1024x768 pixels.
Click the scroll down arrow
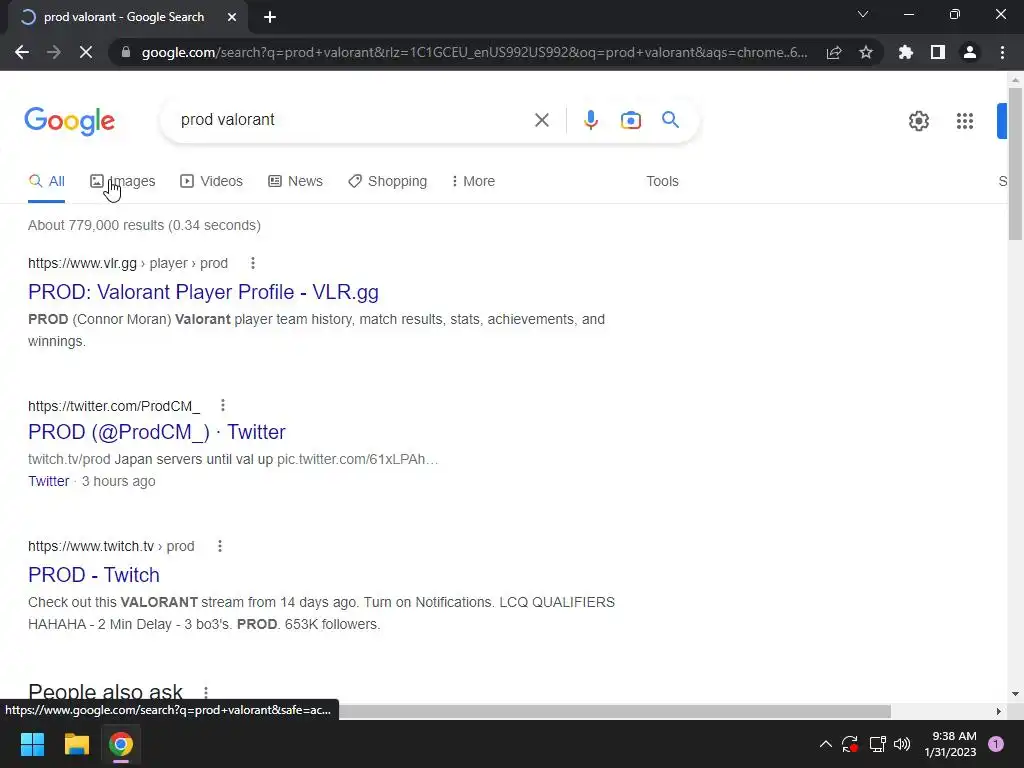1016,694
